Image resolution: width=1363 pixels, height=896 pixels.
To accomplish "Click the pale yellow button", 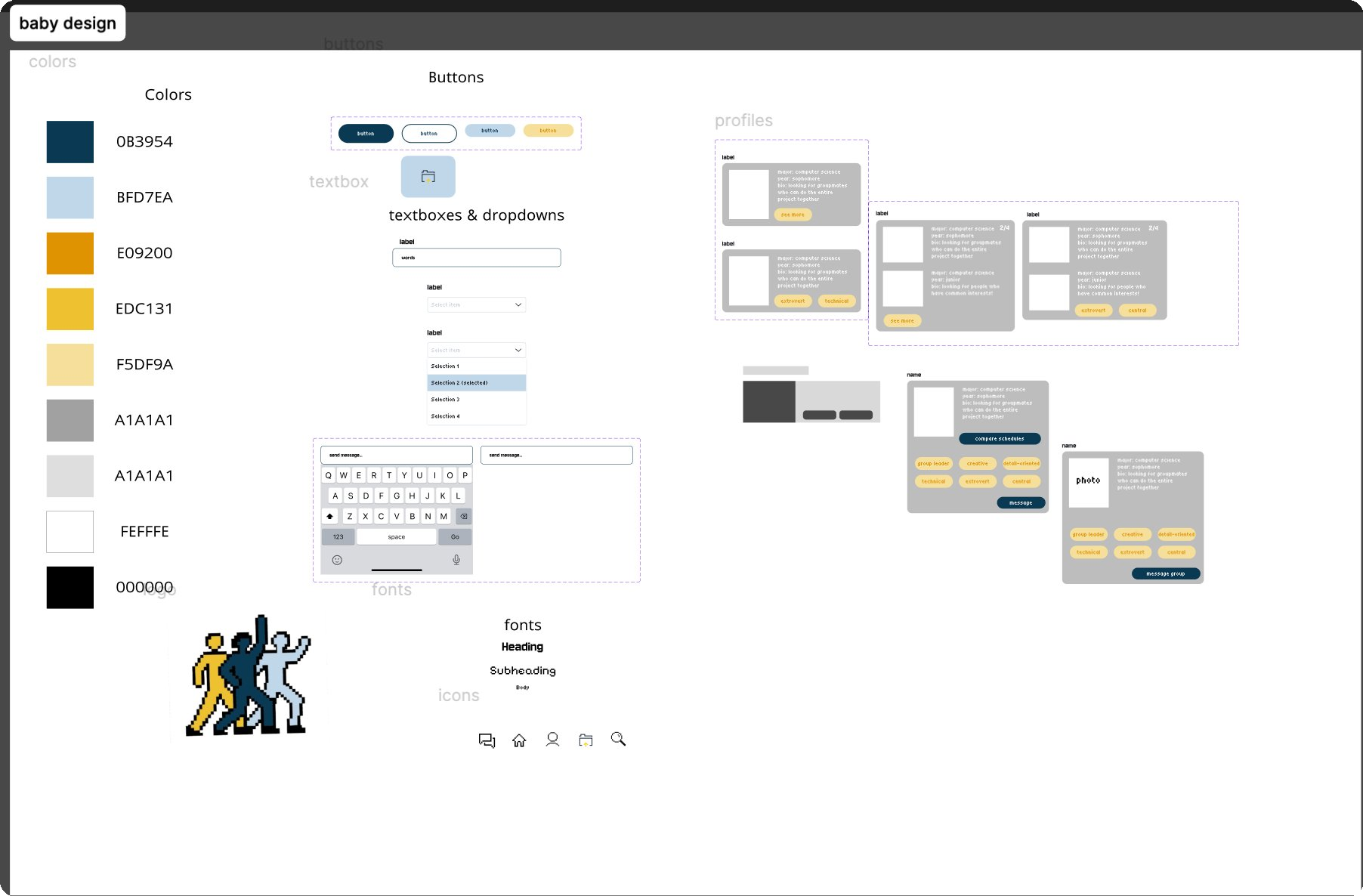I will 548,131.
